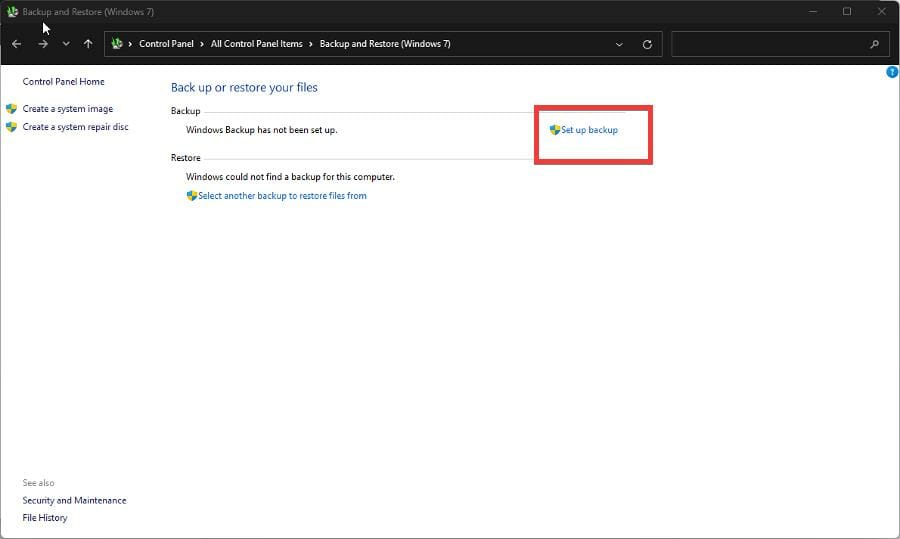The width and height of the screenshot is (900, 539).
Task: Go up one level with up arrow
Action: 88,44
